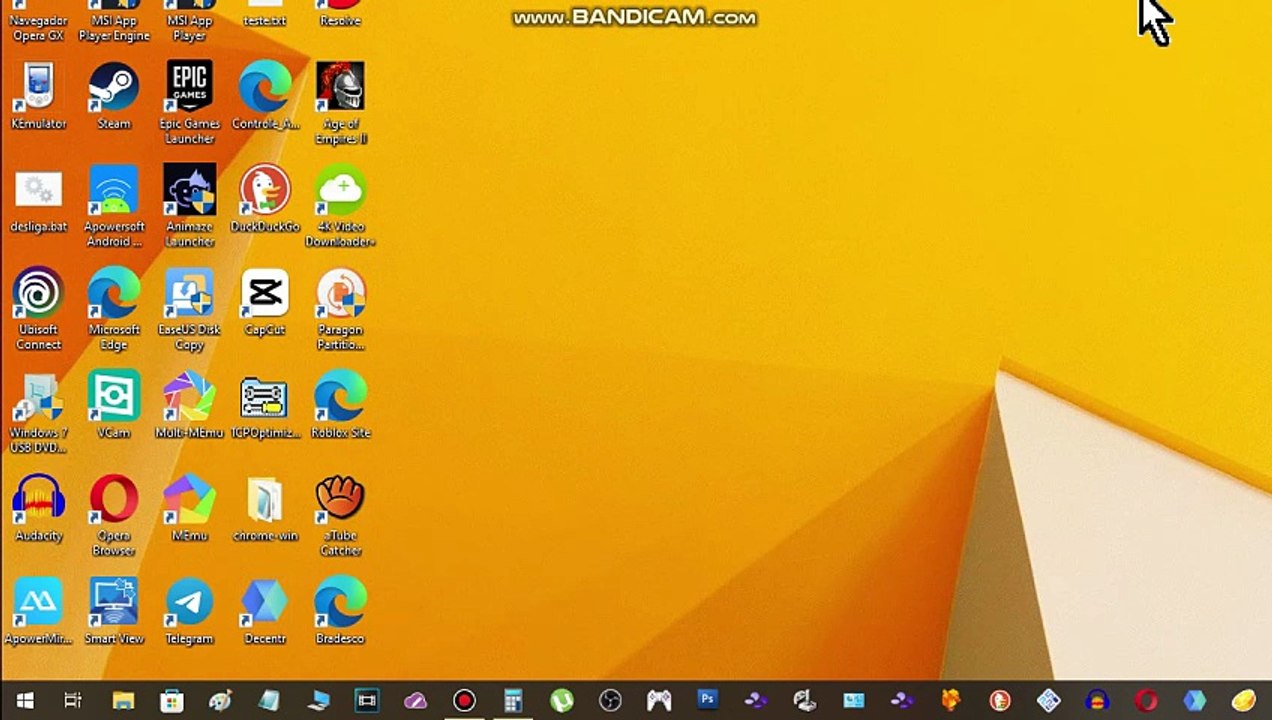The image size is (1272, 720).
Task: Open uTorrent from the taskbar
Action: 562,701
